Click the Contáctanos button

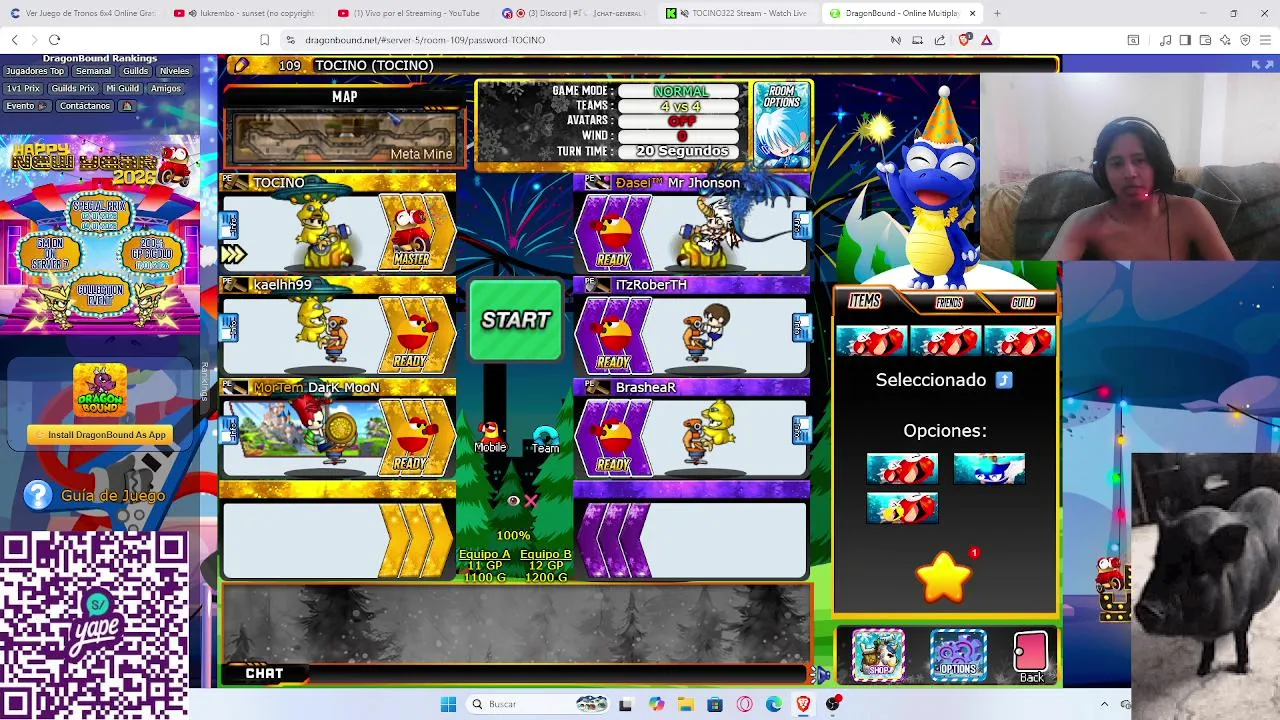coord(84,106)
